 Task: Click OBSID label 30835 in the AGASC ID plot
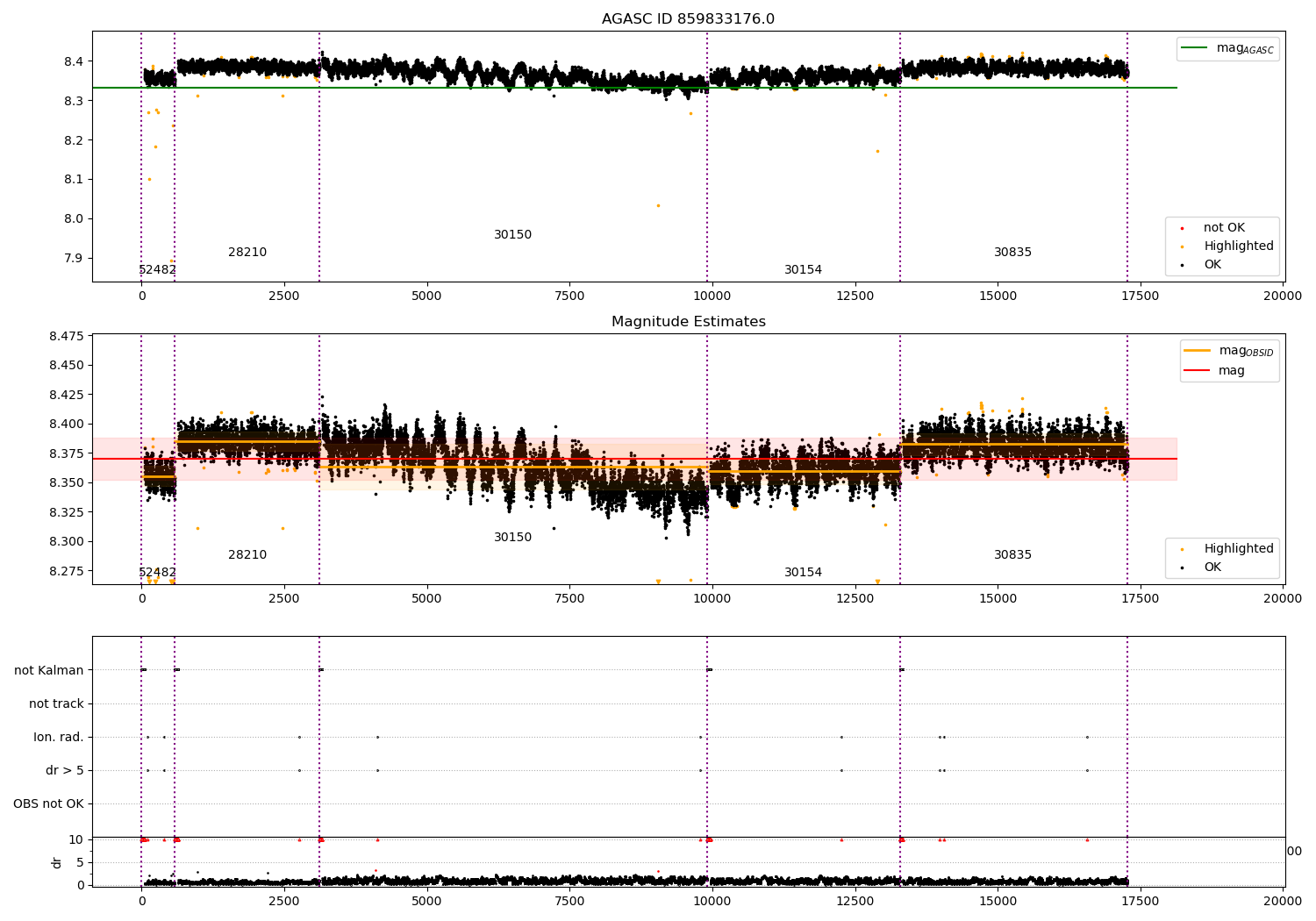pyautogui.click(x=1013, y=253)
